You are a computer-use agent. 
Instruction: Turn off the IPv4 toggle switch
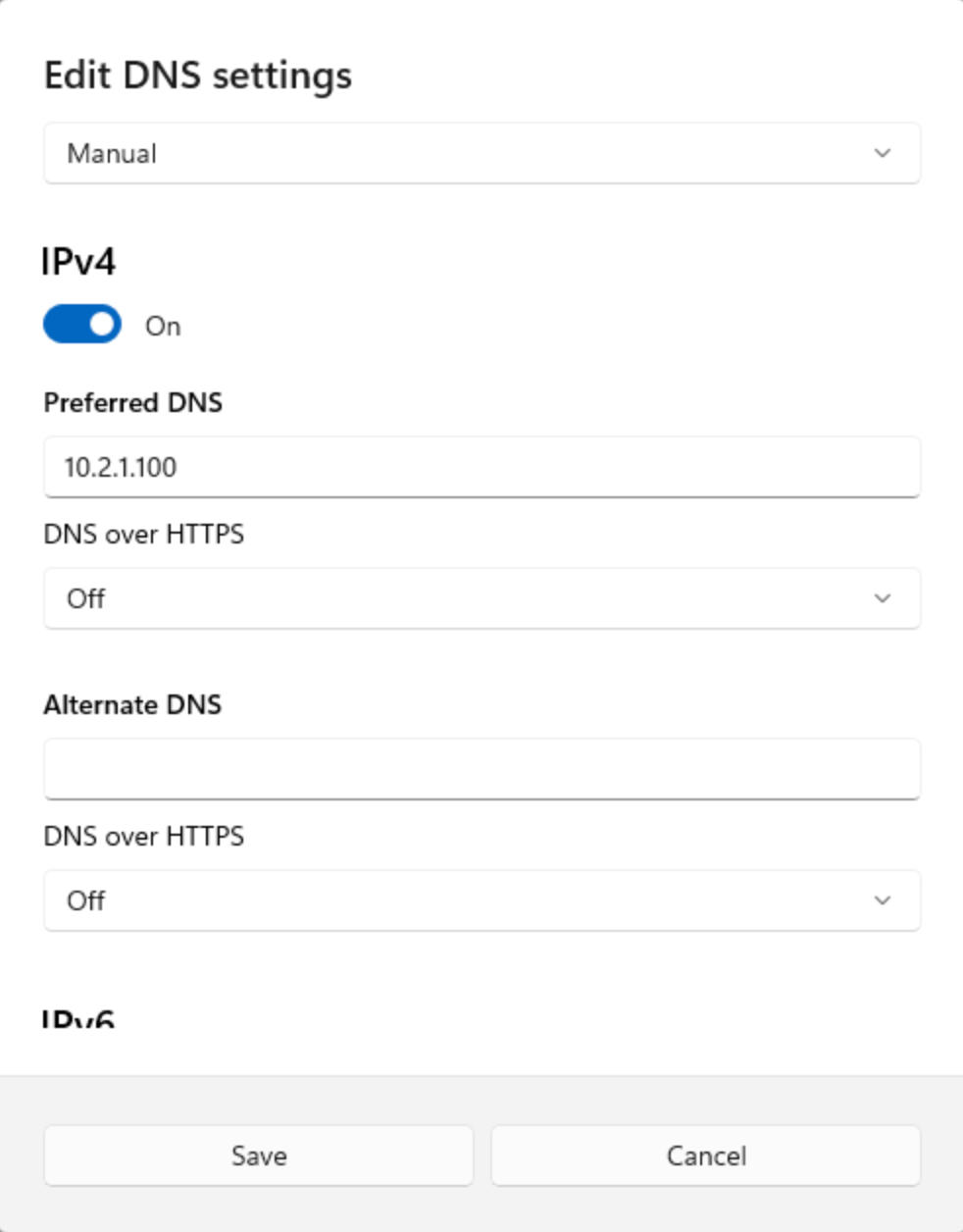coord(82,325)
